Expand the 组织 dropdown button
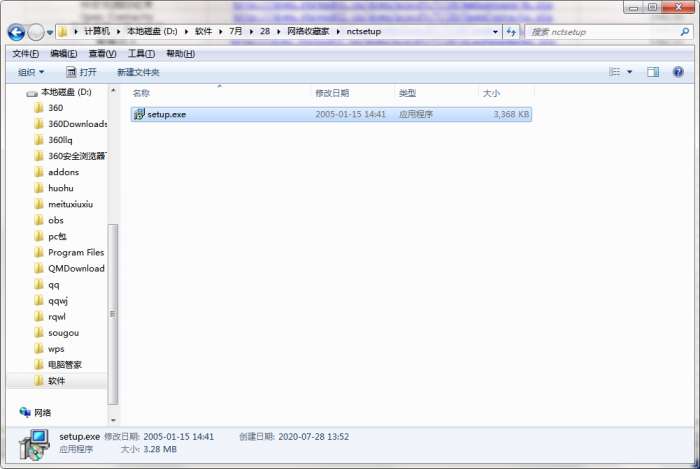This screenshot has height=469, width=700. (x=31, y=72)
